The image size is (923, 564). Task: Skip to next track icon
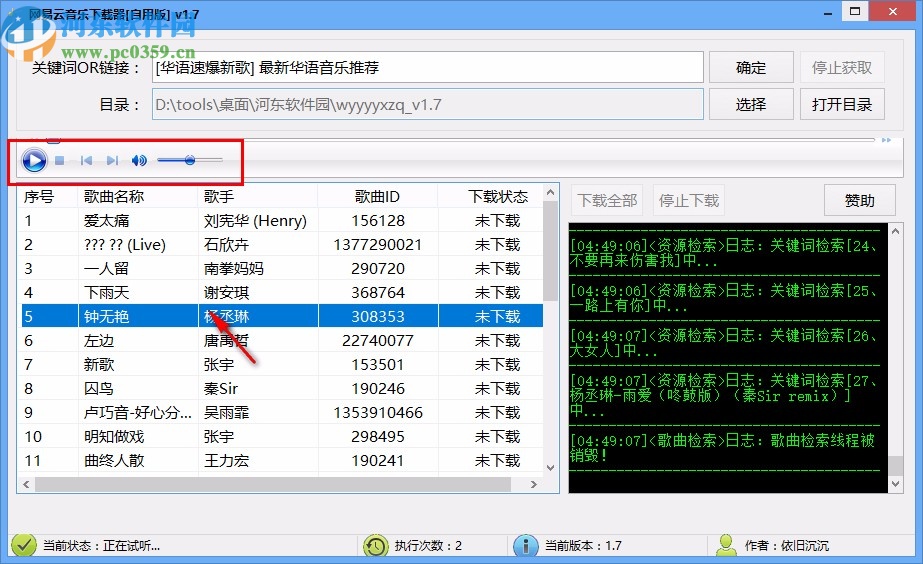pos(112,160)
